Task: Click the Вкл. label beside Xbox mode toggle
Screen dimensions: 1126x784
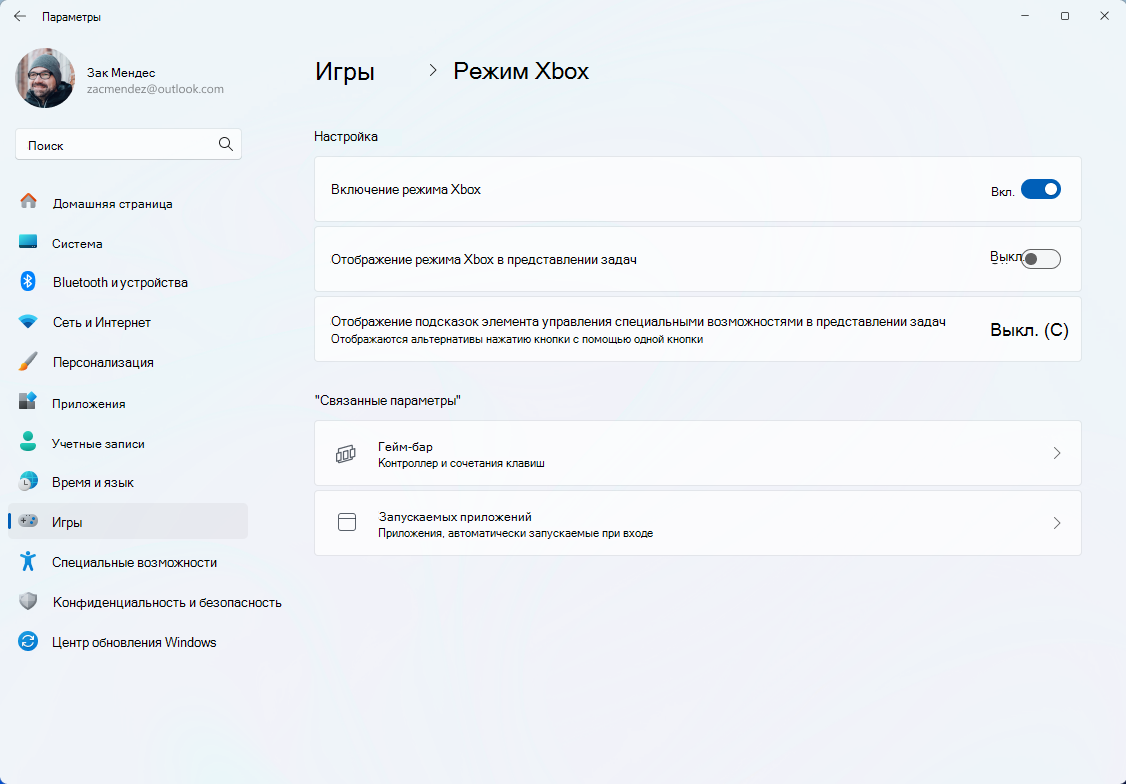Action: (1002, 192)
